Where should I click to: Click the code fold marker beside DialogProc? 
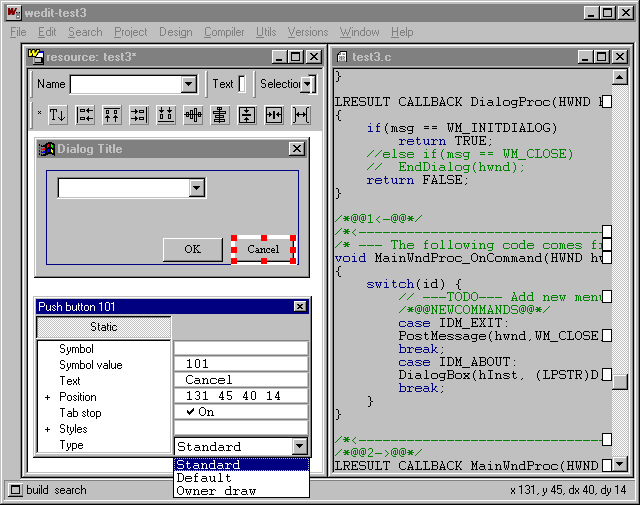(606, 102)
